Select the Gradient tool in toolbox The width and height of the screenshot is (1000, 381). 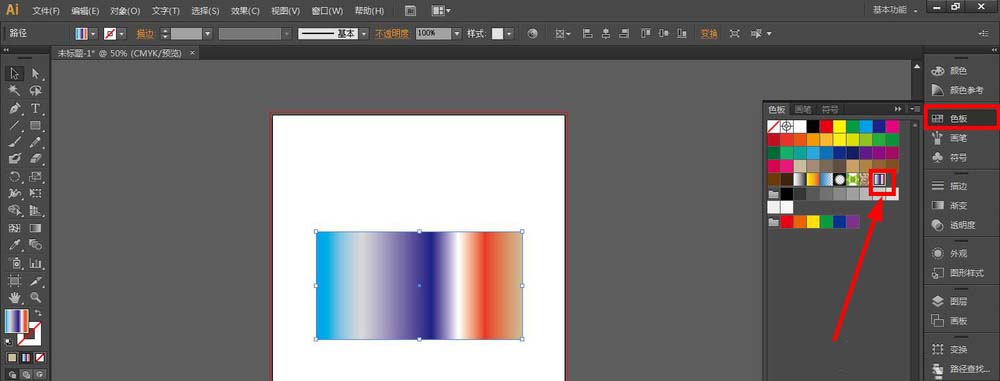coord(36,227)
